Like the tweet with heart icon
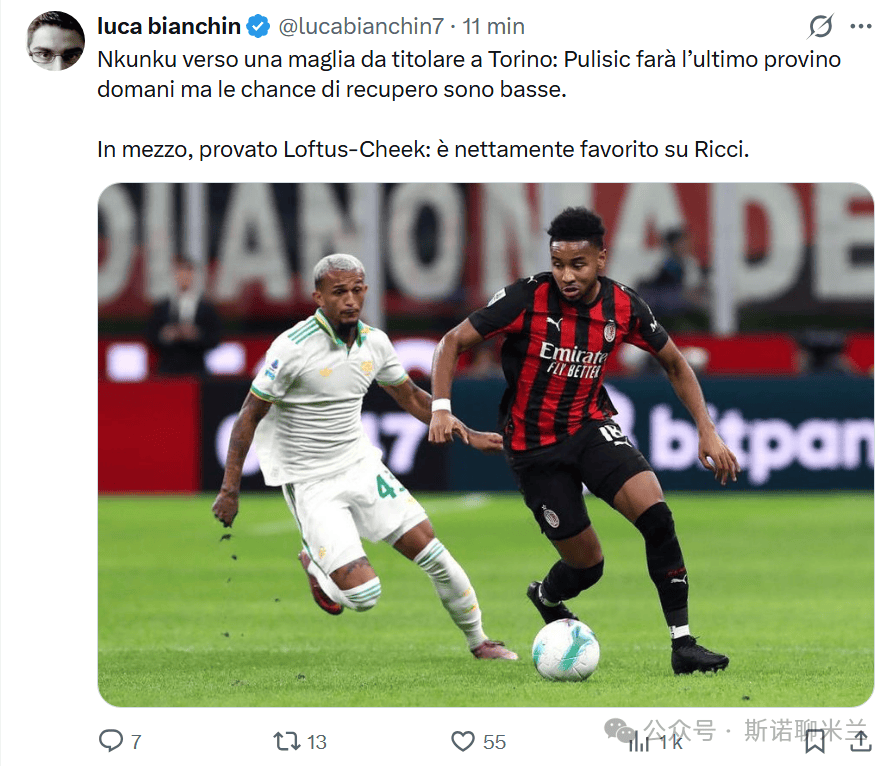 click(x=463, y=741)
